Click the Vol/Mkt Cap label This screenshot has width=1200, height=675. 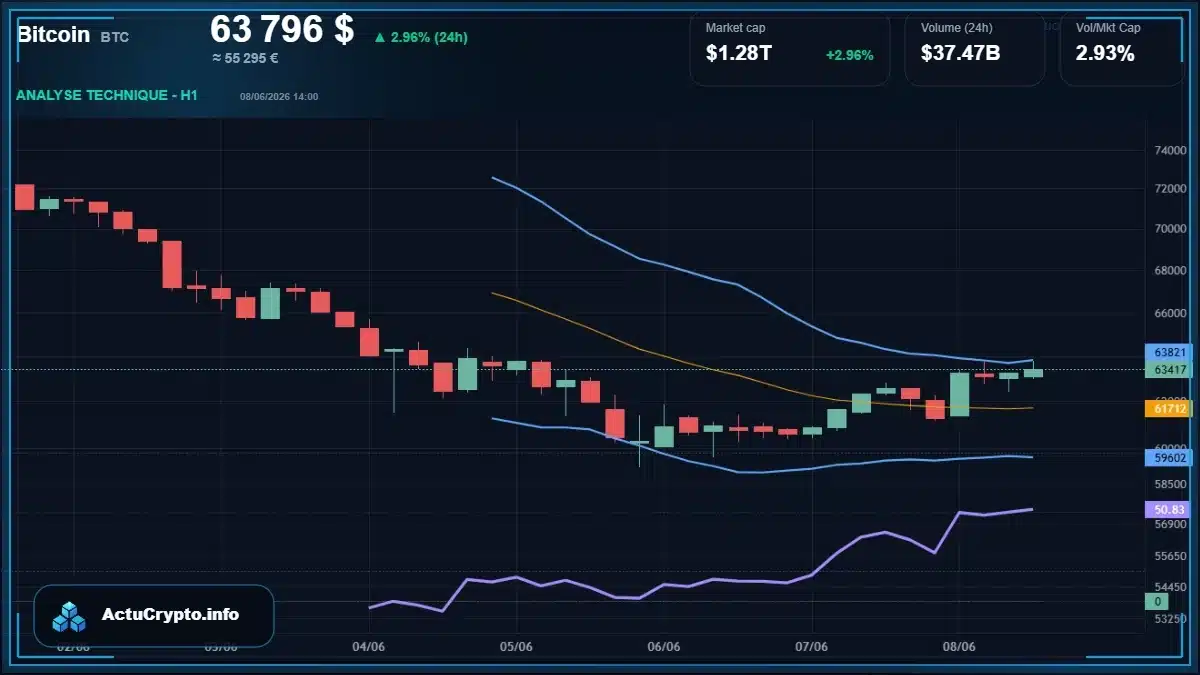click(x=1108, y=28)
